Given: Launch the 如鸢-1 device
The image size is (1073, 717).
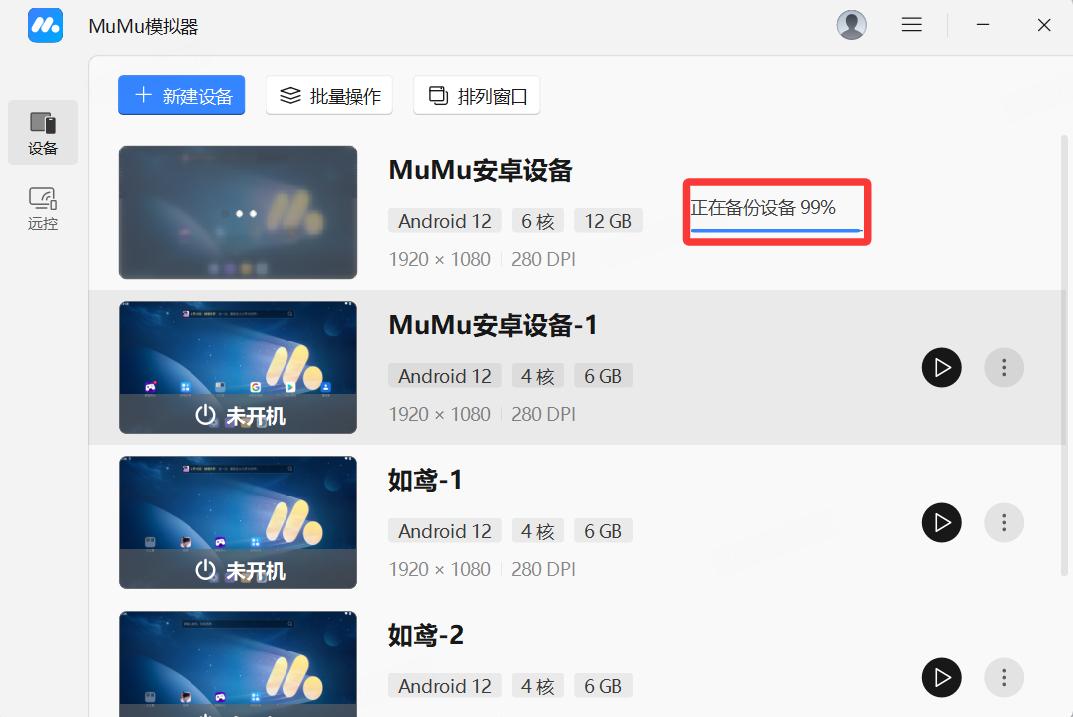Looking at the screenshot, I should click(942, 523).
